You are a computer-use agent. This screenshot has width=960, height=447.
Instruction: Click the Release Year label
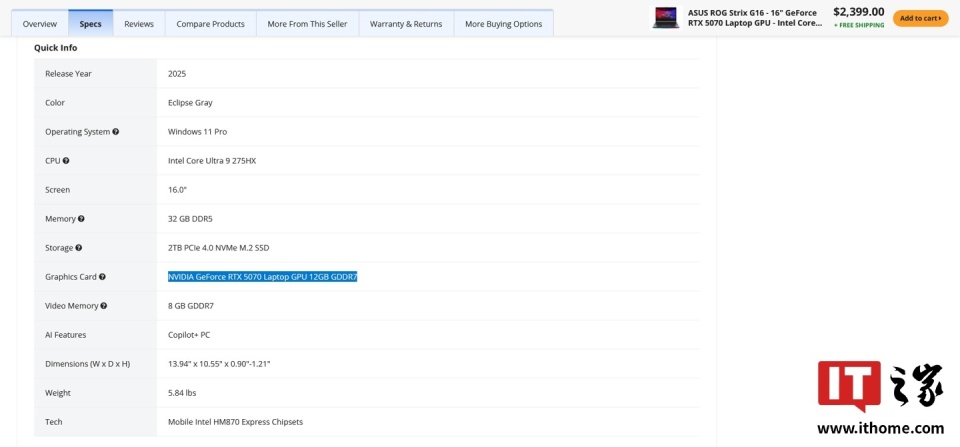[69, 73]
